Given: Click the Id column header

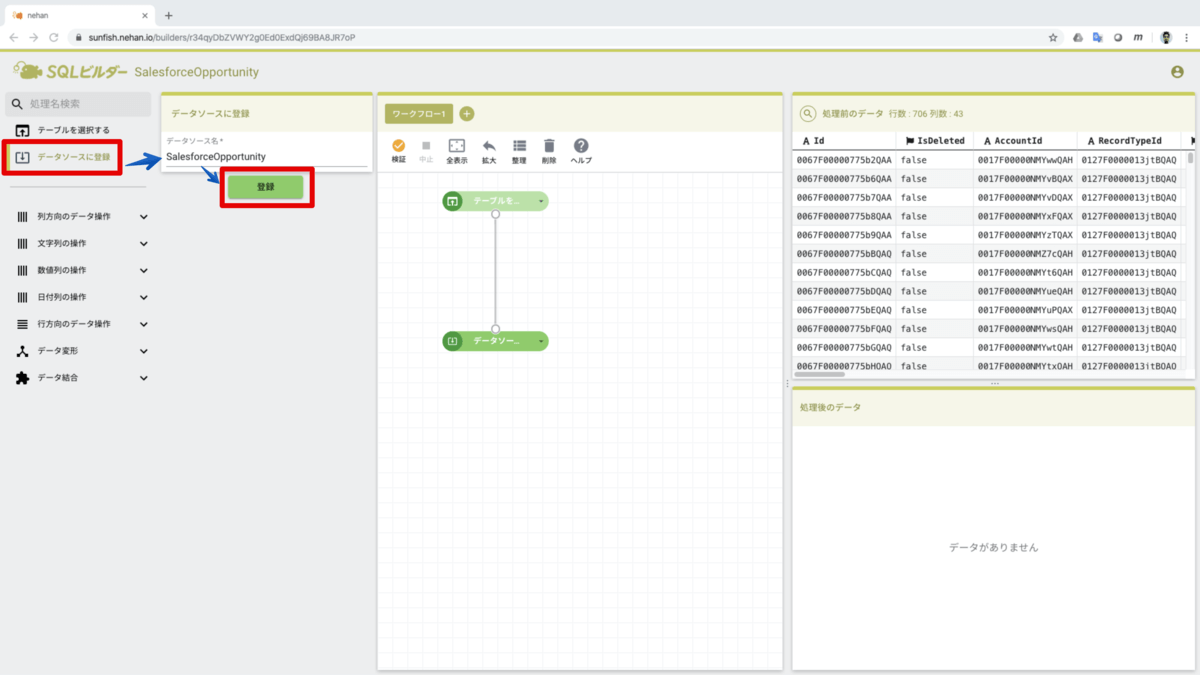Looking at the screenshot, I should click(x=843, y=141).
